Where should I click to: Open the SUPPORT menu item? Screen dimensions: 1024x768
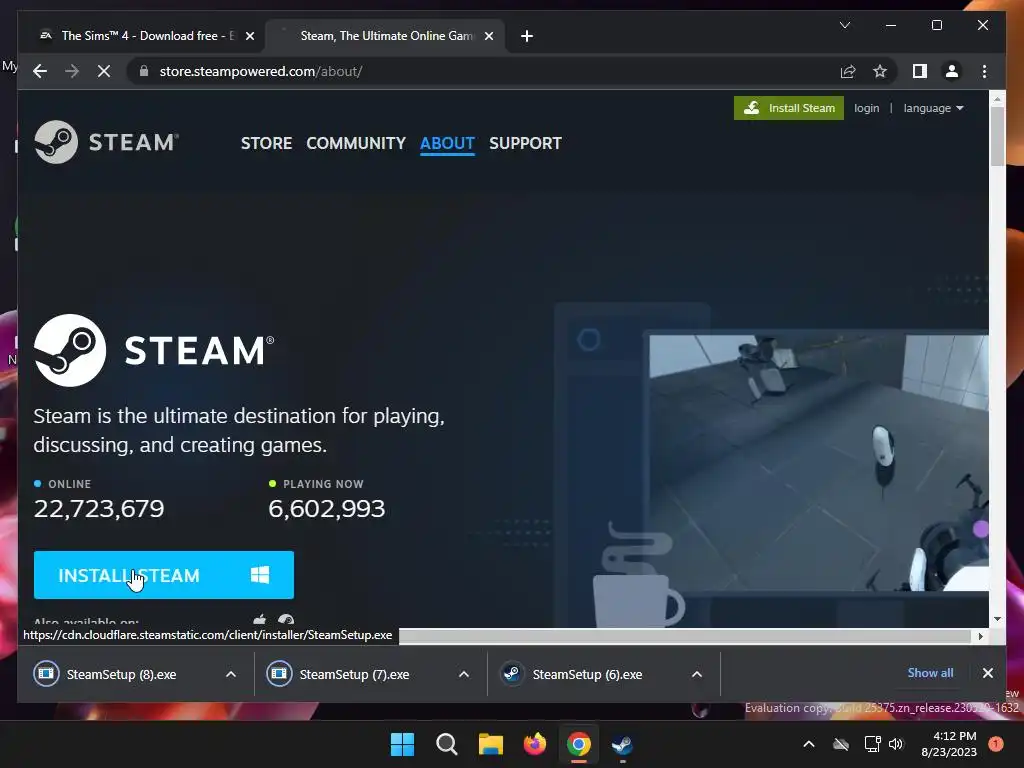click(x=525, y=143)
